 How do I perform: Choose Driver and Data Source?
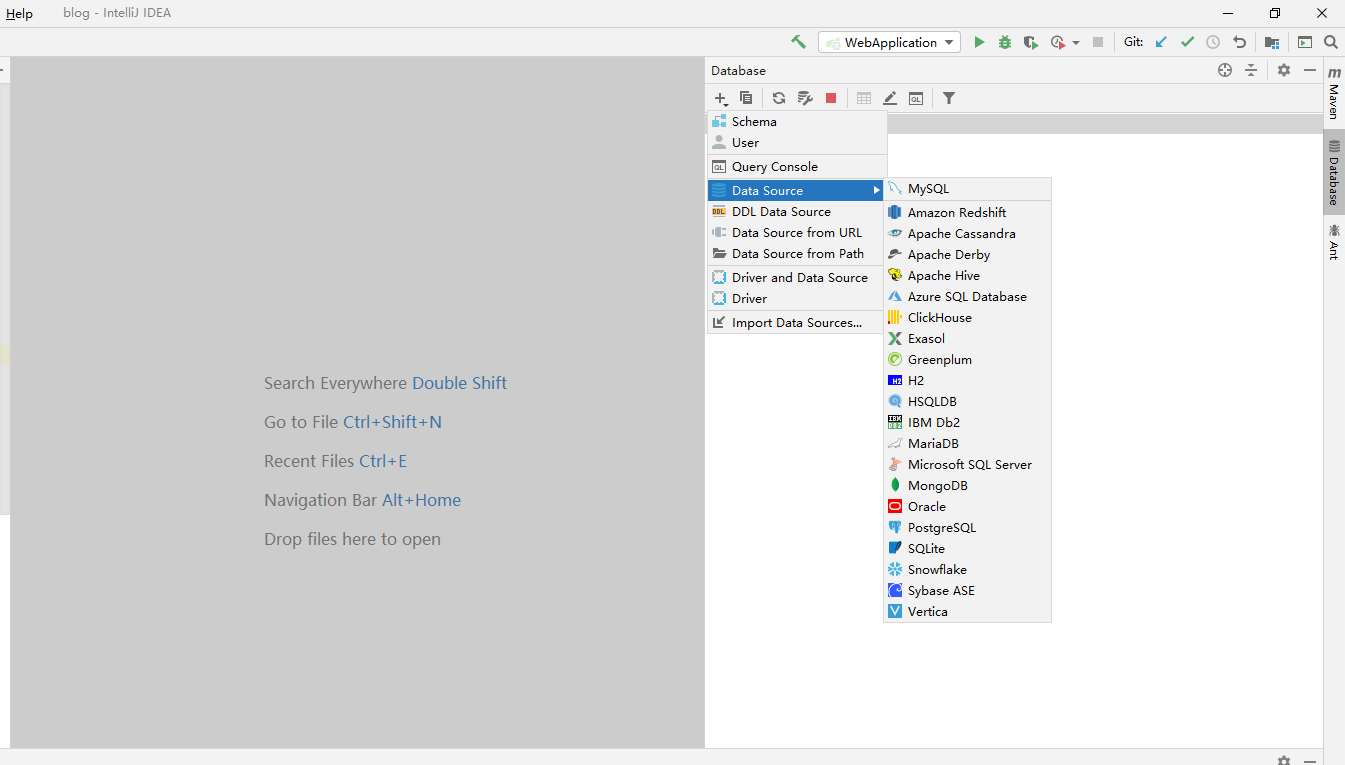click(797, 277)
